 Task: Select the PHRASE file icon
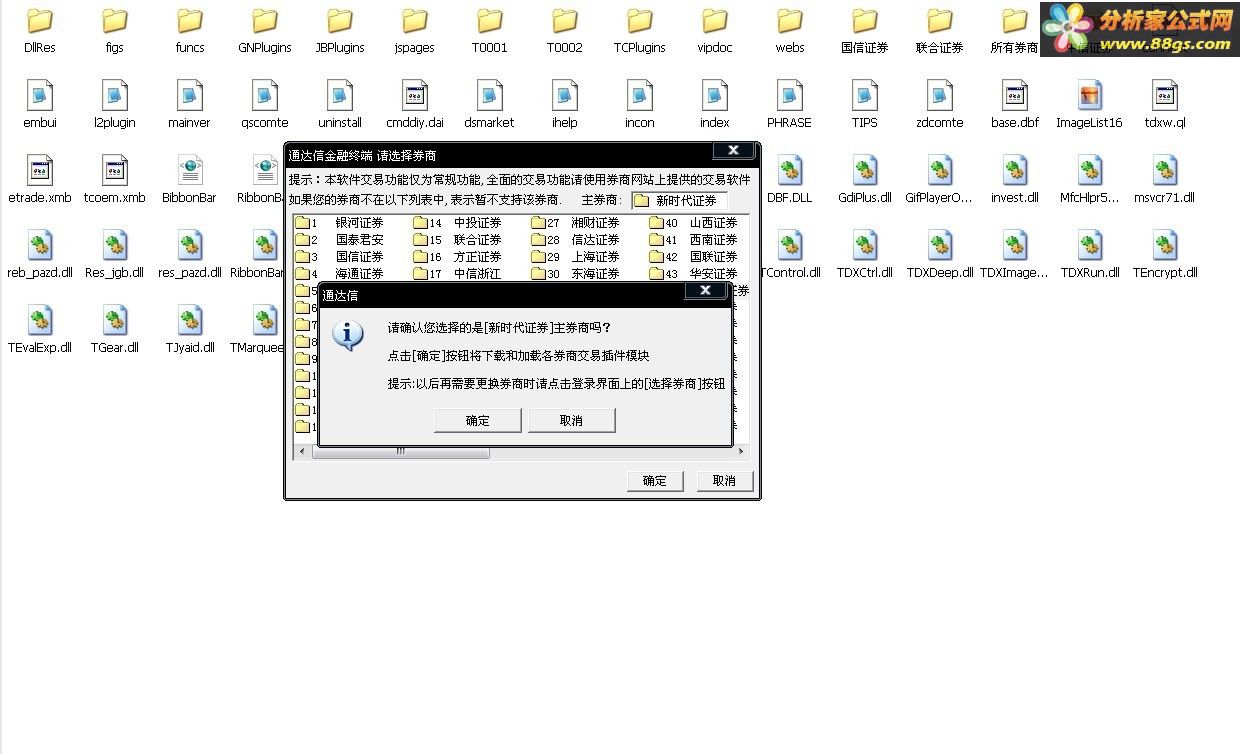coord(790,104)
